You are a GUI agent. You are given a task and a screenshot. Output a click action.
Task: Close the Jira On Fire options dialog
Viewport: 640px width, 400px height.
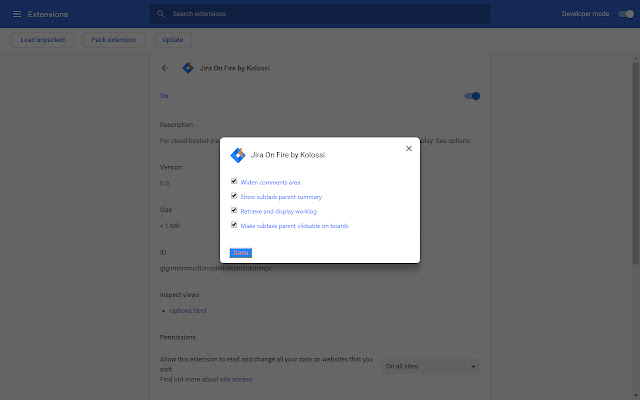coord(409,149)
